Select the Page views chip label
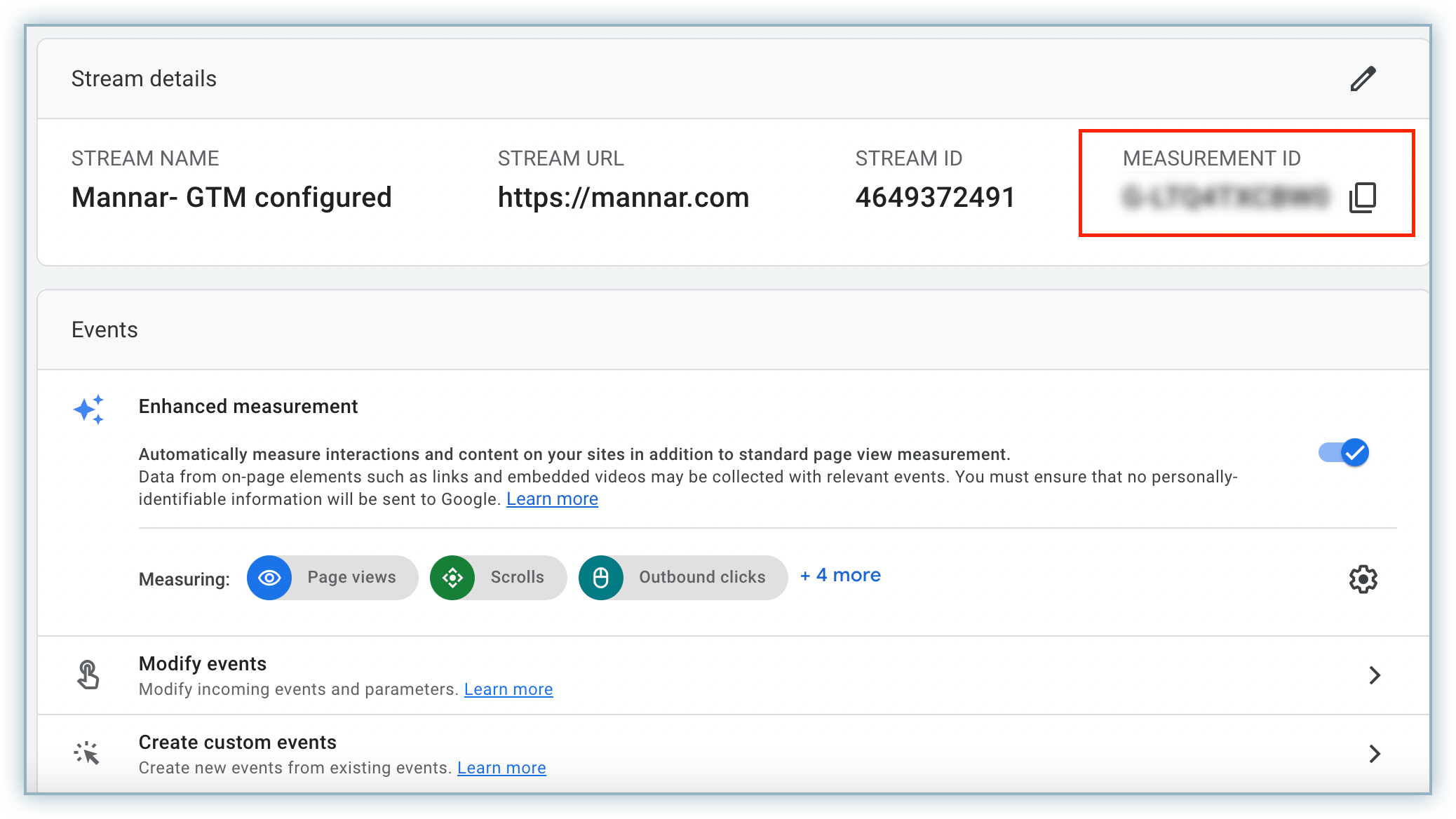 point(351,577)
